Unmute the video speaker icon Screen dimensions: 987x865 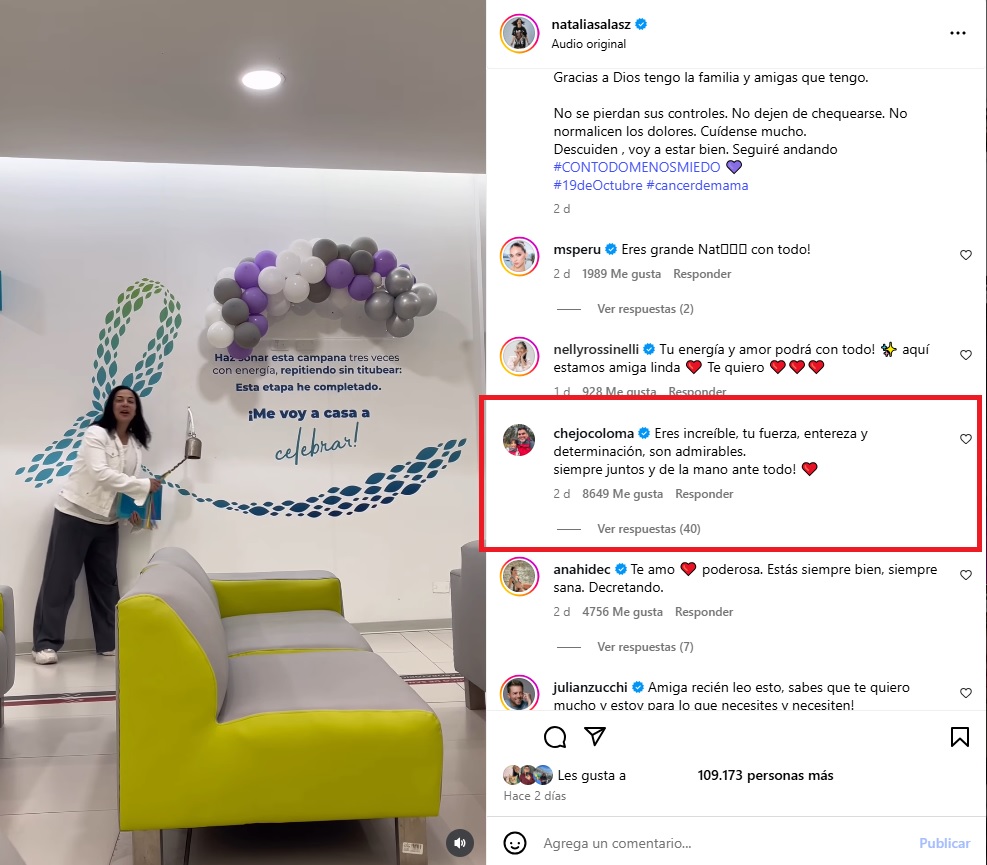pyautogui.click(x=460, y=843)
